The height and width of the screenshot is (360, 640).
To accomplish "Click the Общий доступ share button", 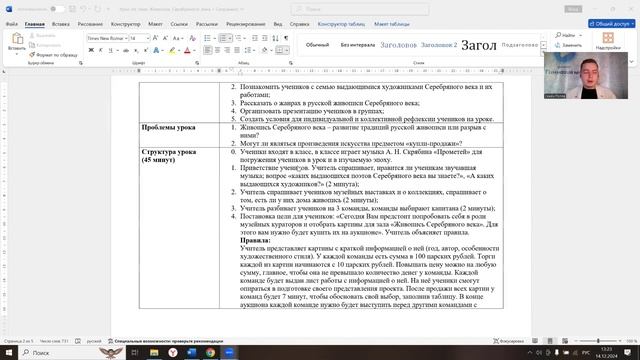I will (x=611, y=24).
